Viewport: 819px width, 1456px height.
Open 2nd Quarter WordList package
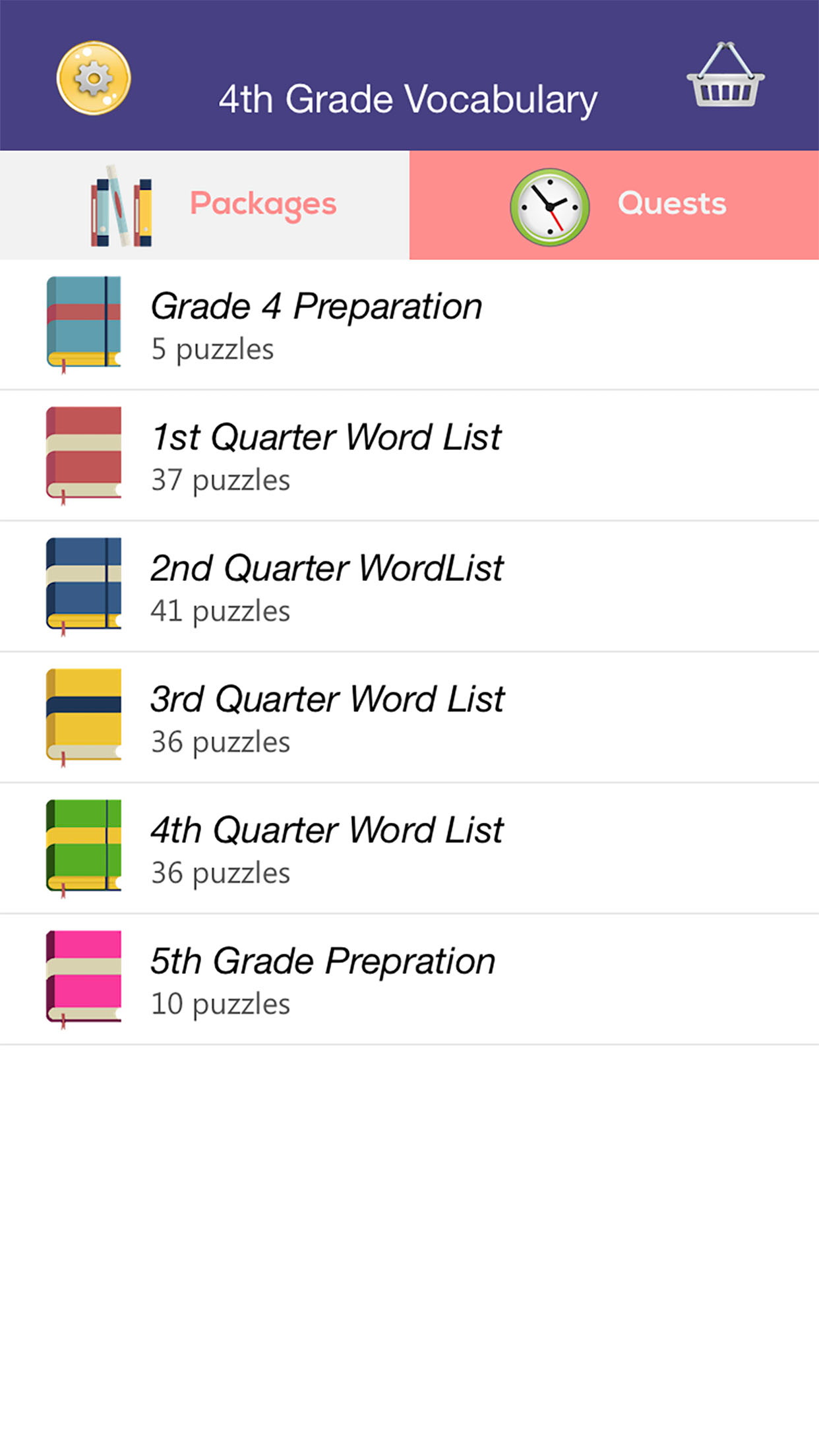click(409, 586)
